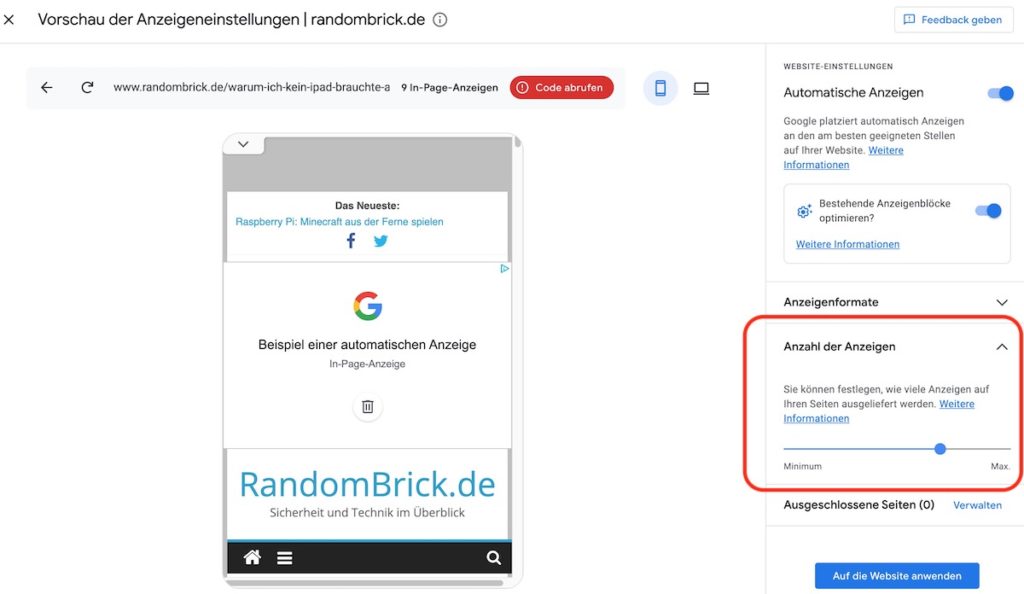
Task: Toggle Bestehende Anzeigenblöcke optimieren switch
Action: (988, 211)
